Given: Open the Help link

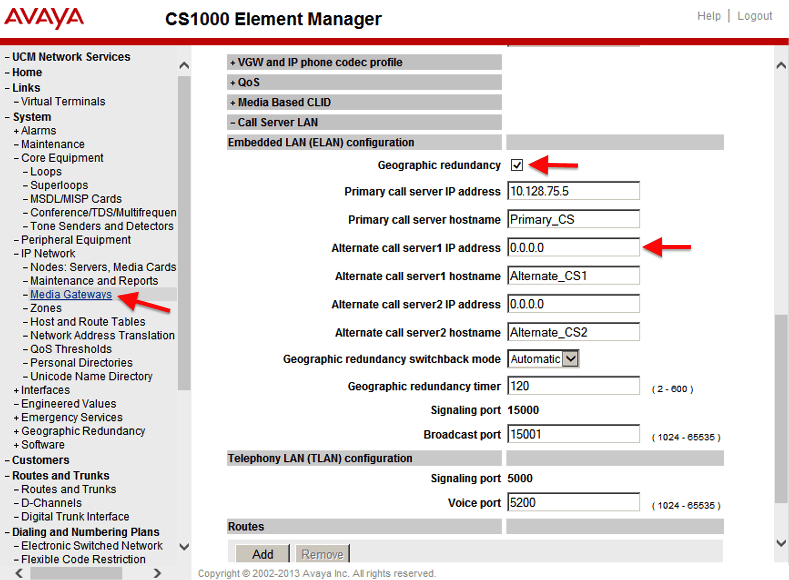Looking at the screenshot, I should 708,16.
